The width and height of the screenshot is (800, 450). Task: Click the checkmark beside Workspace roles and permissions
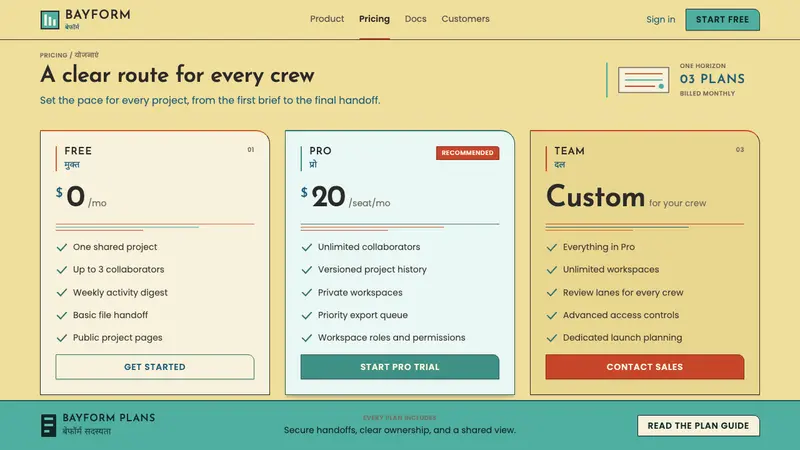click(307, 338)
